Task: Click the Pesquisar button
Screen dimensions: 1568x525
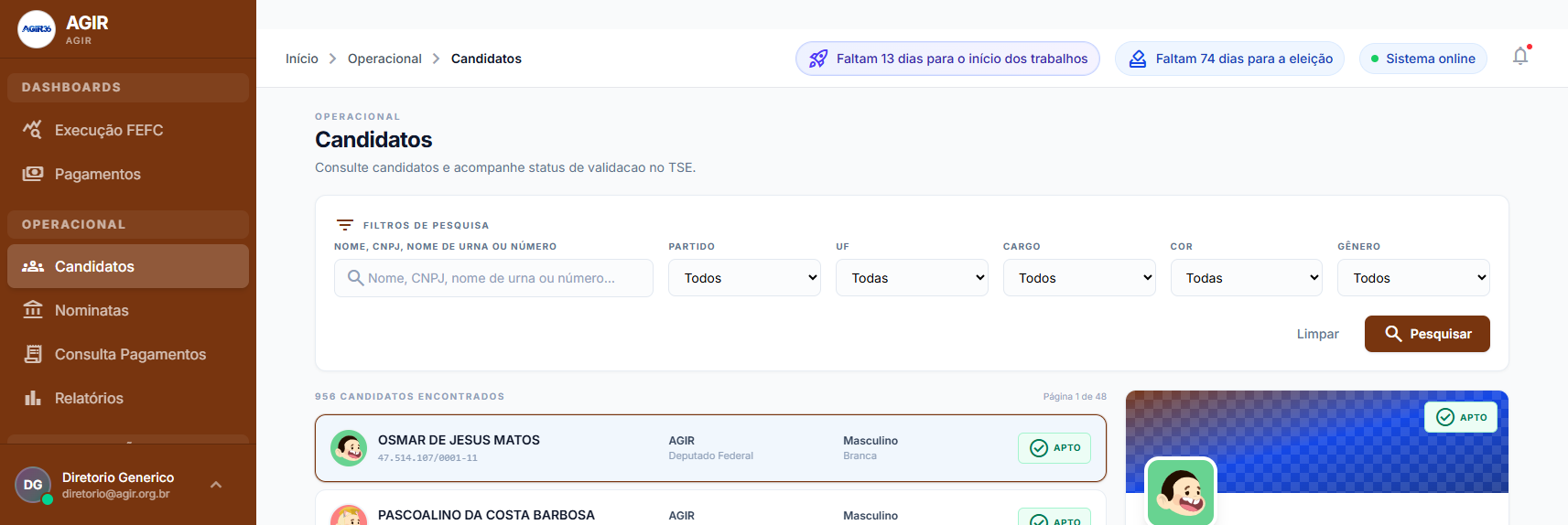Action: 1427,334
